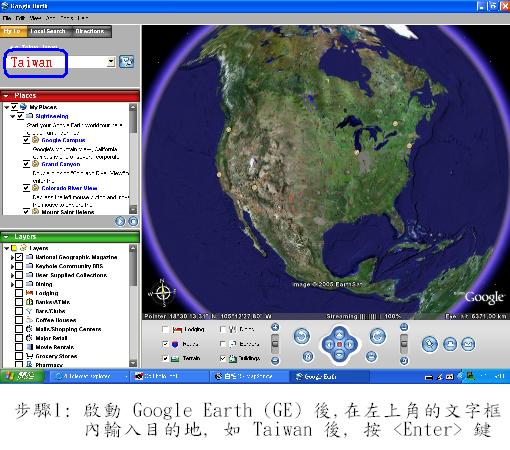The image size is (510, 450).
Task: Click the tilt down button below the tilt slider
Action: [x=404, y=360]
